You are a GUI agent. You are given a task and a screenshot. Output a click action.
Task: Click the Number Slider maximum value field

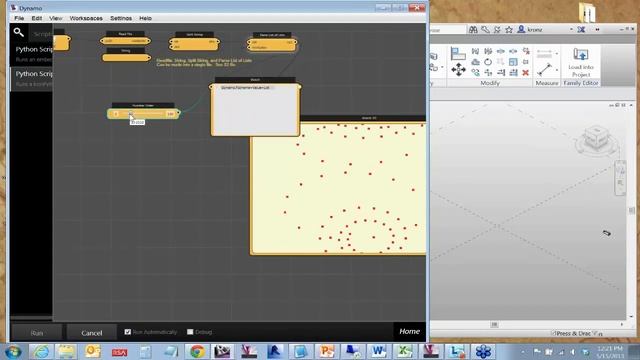click(x=171, y=114)
